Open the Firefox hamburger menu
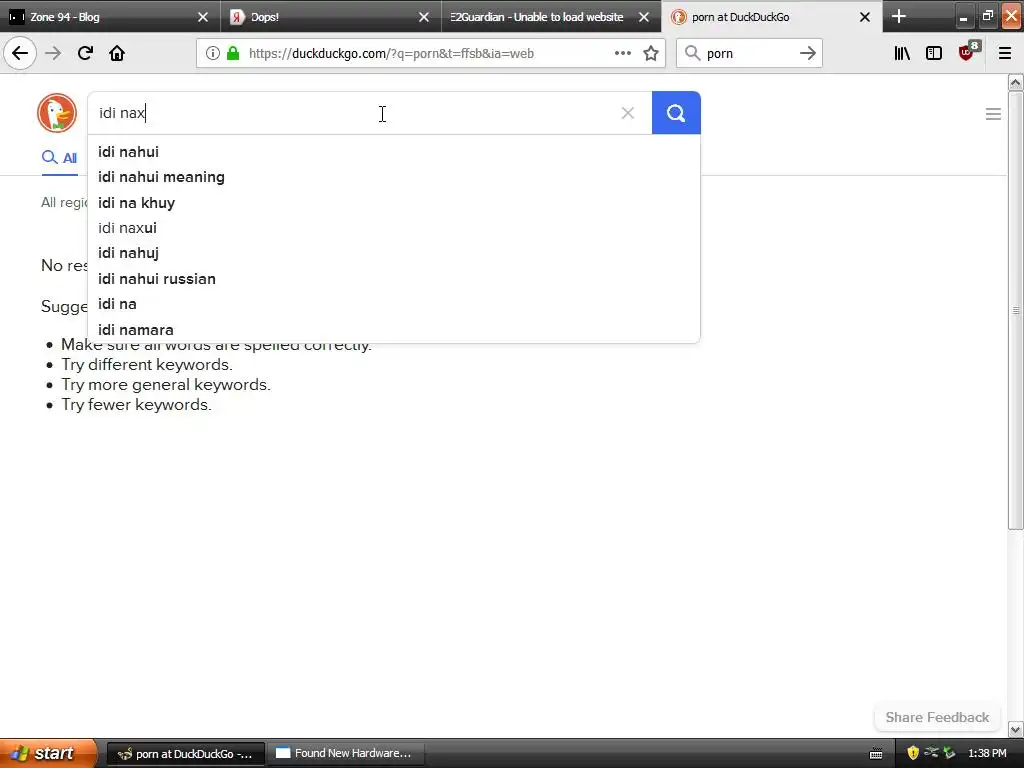Image resolution: width=1024 pixels, height=768 pixels. 1005,53
